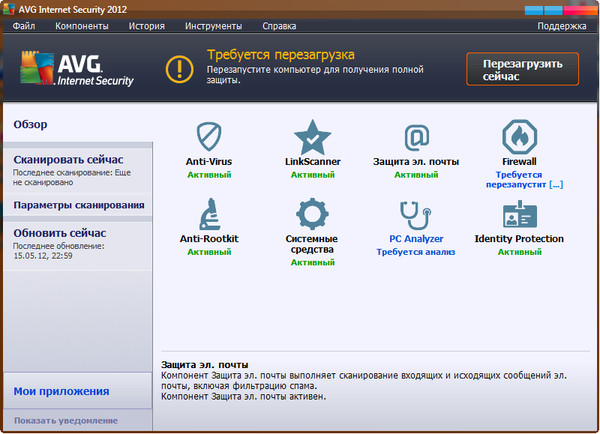Image resolution: width=600 pixels, height=434 pixels.
Task: Open the Anti-Virus shield component icon
Action: pos(208,136)
